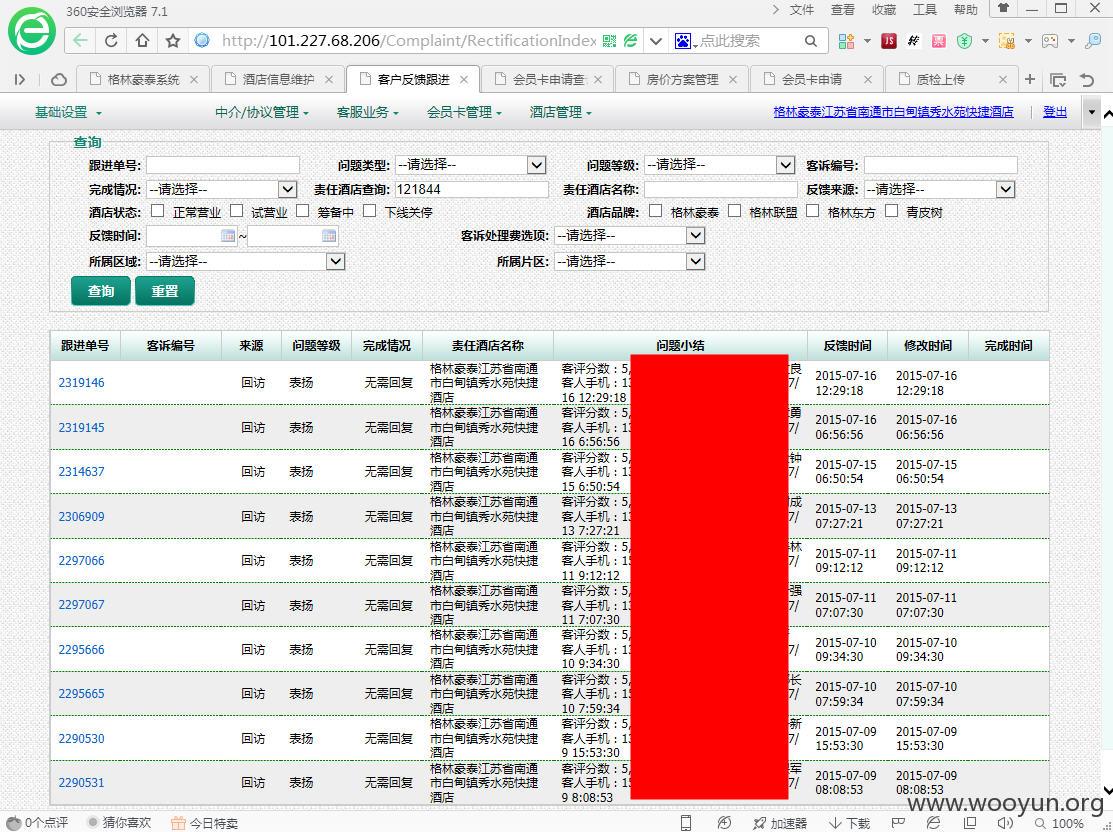
Task: Click the back arrow navigation icon
Action: pos(80,40)
